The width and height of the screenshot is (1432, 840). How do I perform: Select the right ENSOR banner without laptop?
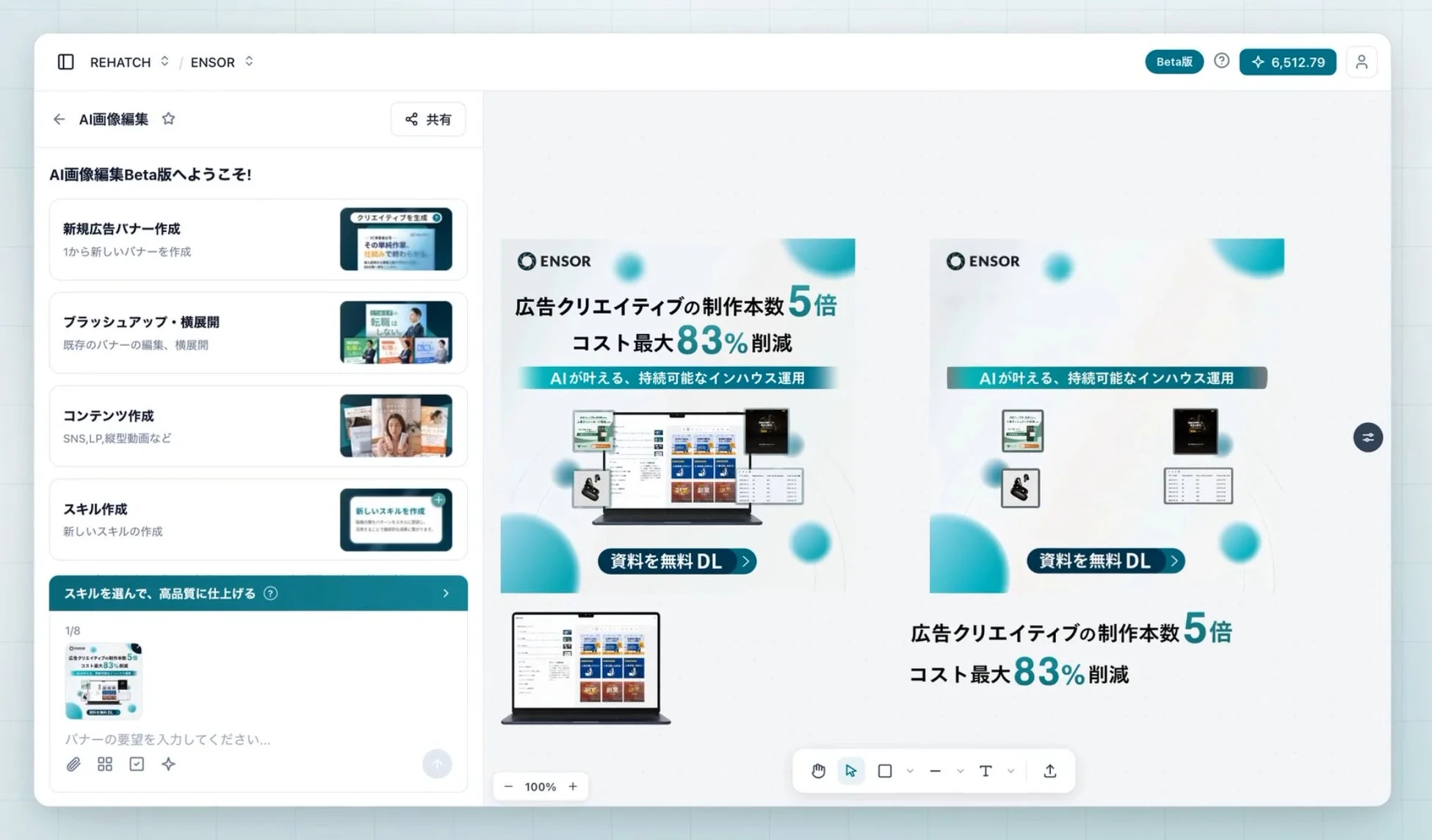pos(1107,416)
